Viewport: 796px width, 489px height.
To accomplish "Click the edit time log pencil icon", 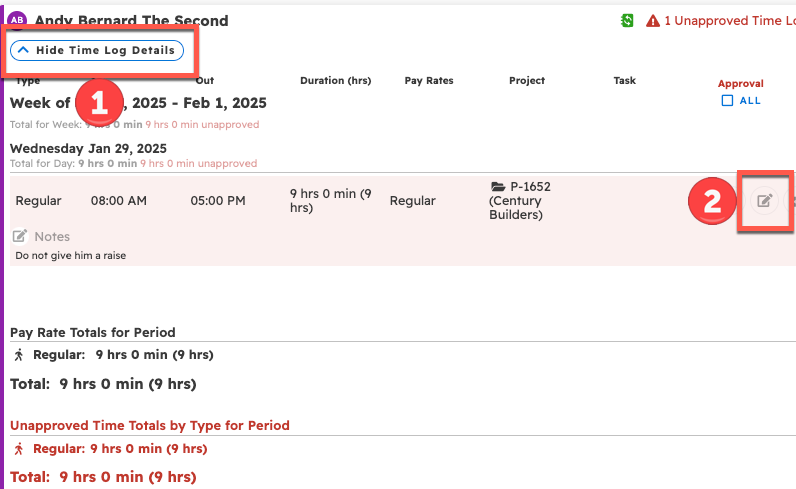I will 764,201.
